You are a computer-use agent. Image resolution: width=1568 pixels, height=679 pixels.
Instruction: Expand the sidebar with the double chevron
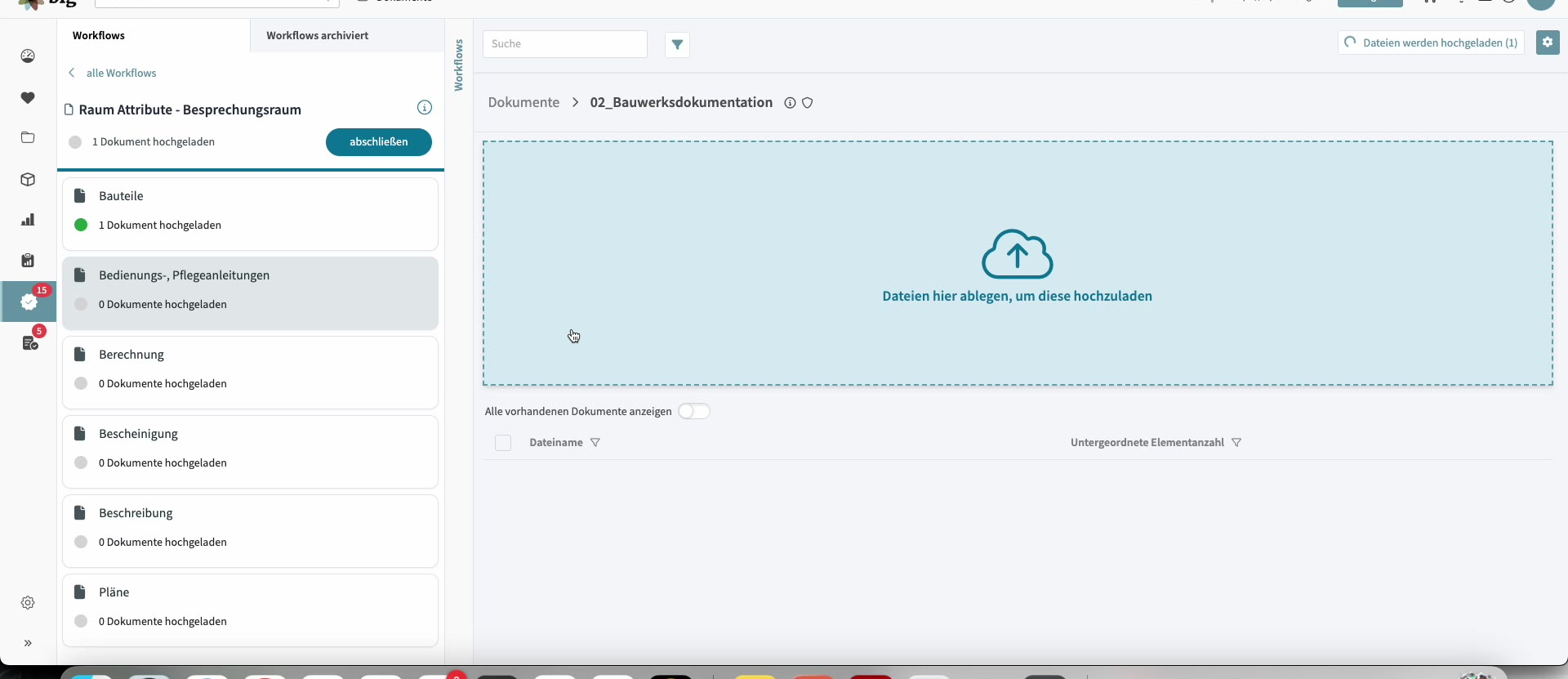(28, 643)
